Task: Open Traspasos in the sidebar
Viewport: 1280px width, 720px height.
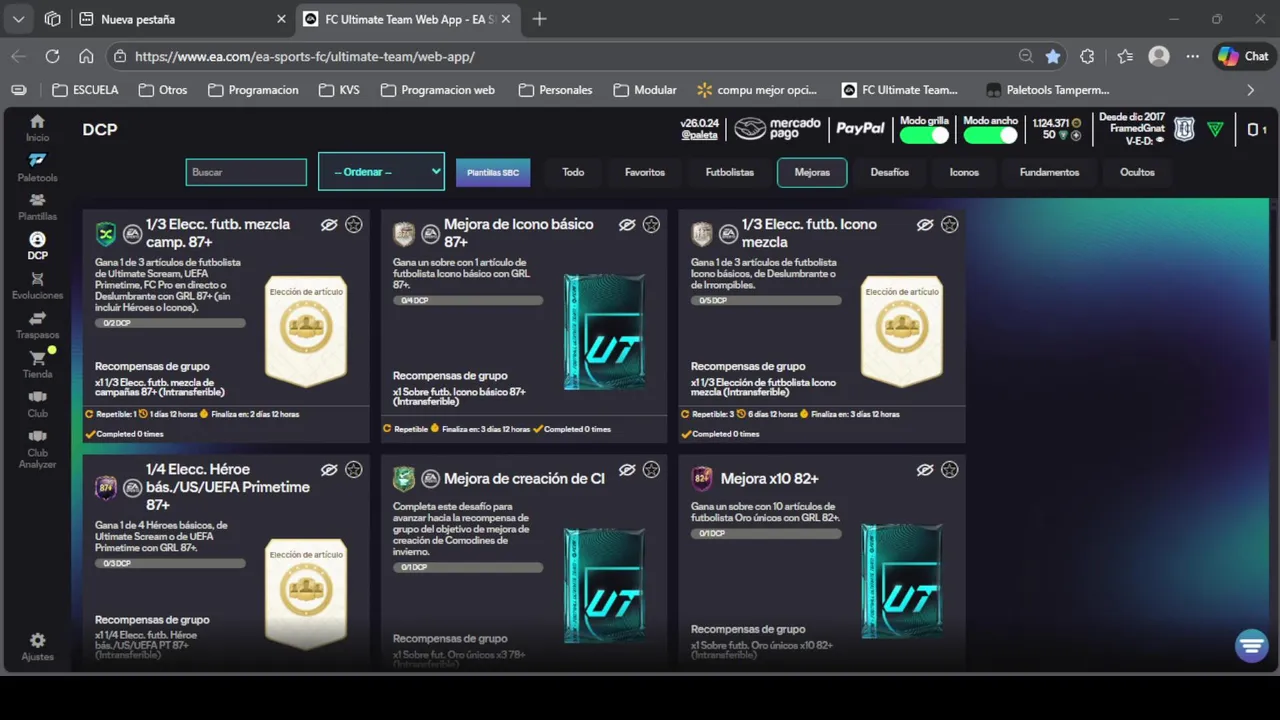Action: 37,325
